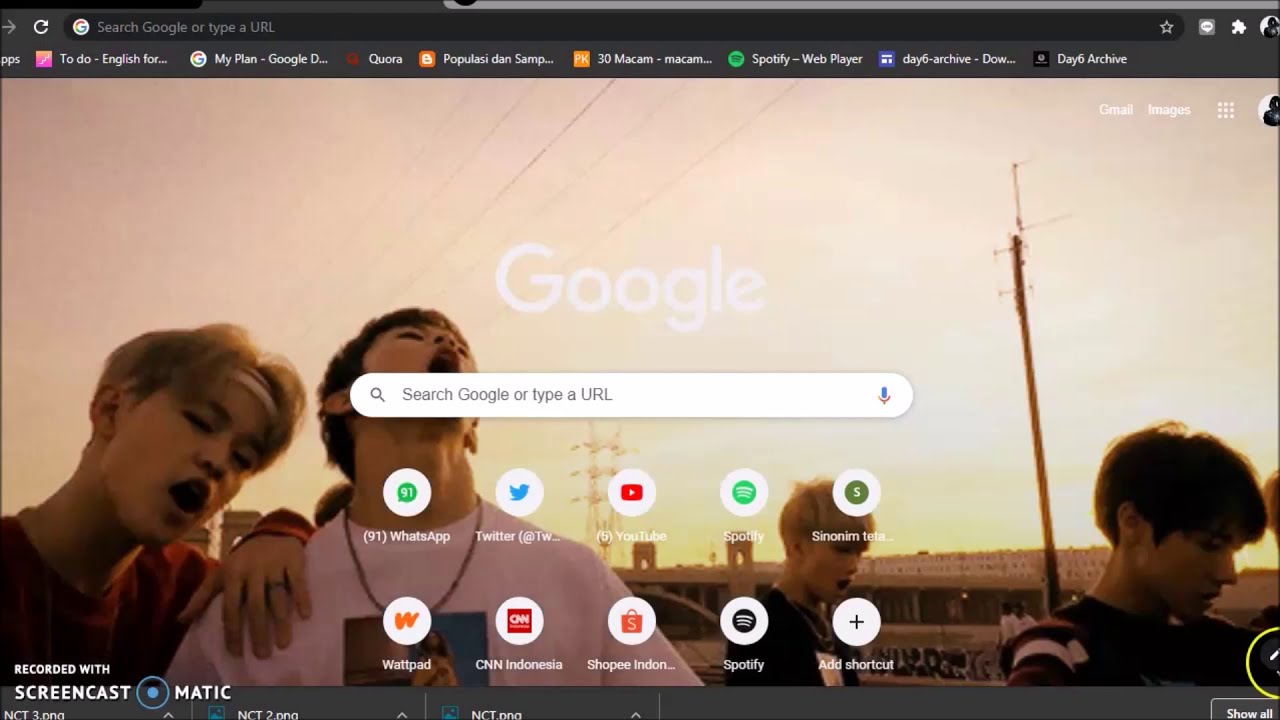Open the Sinonim shortcut

click(x=855, y=506)
